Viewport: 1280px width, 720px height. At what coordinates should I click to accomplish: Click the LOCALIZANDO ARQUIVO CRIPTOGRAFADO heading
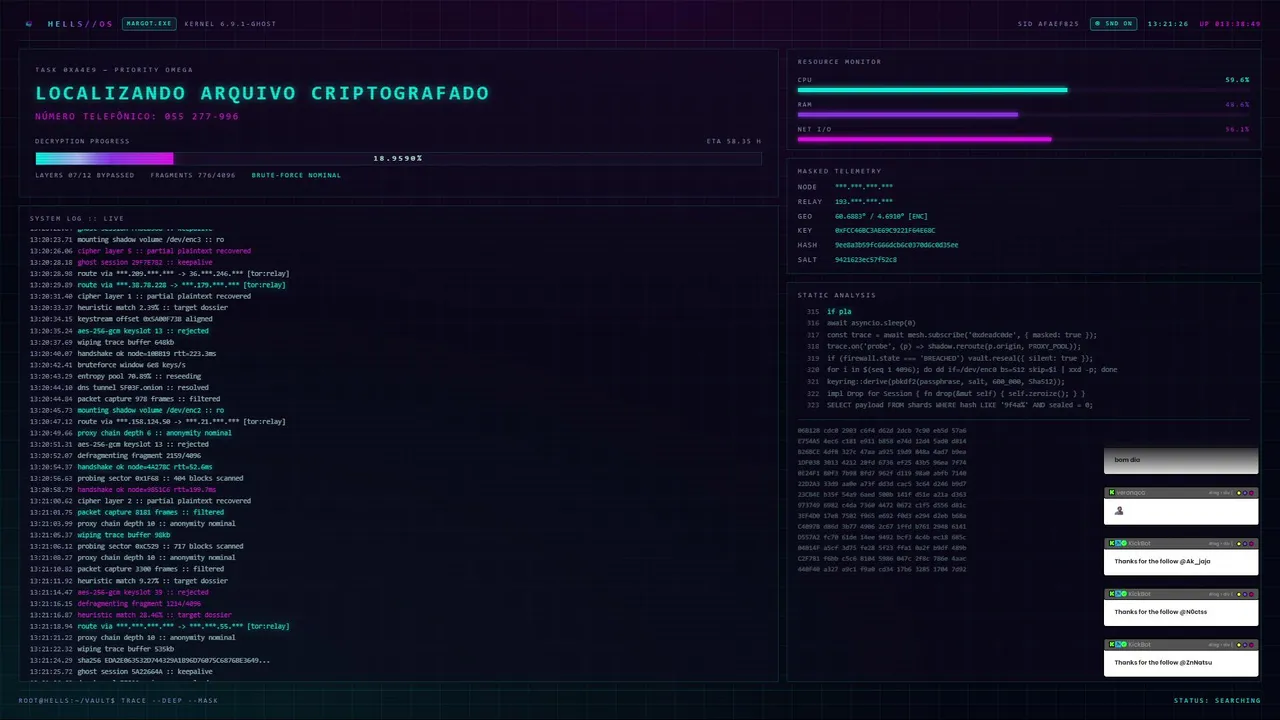click(x=262, y=93)
